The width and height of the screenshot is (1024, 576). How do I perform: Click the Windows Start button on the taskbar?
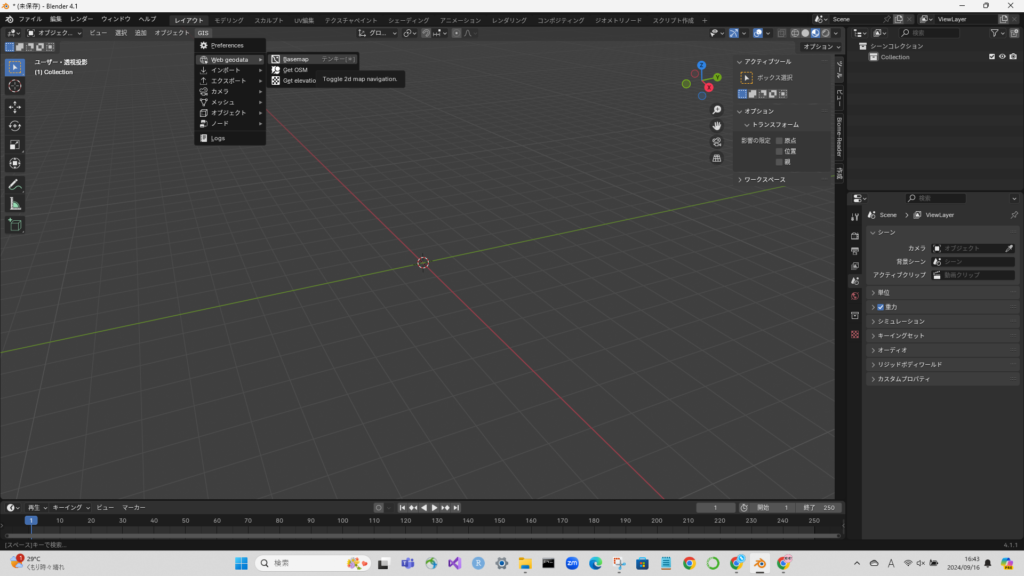pos(241,563)
